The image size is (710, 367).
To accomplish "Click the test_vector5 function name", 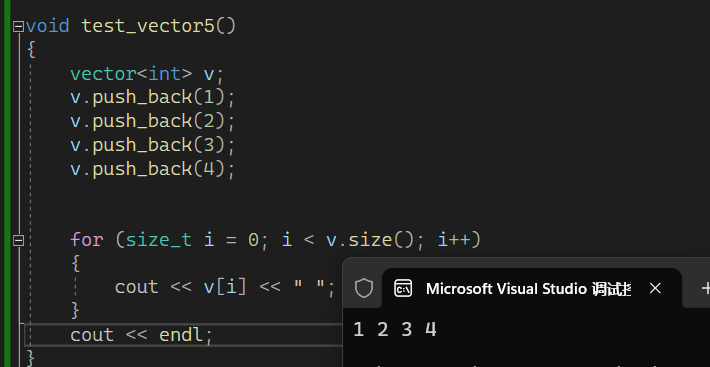I will [x=148, y=26].
